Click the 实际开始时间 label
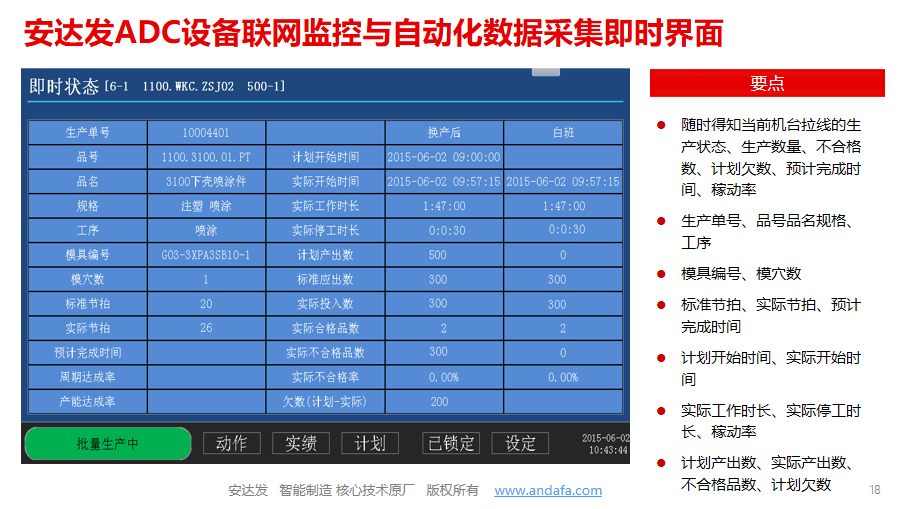This screenshot has width=907, height=509. (325, 182)
